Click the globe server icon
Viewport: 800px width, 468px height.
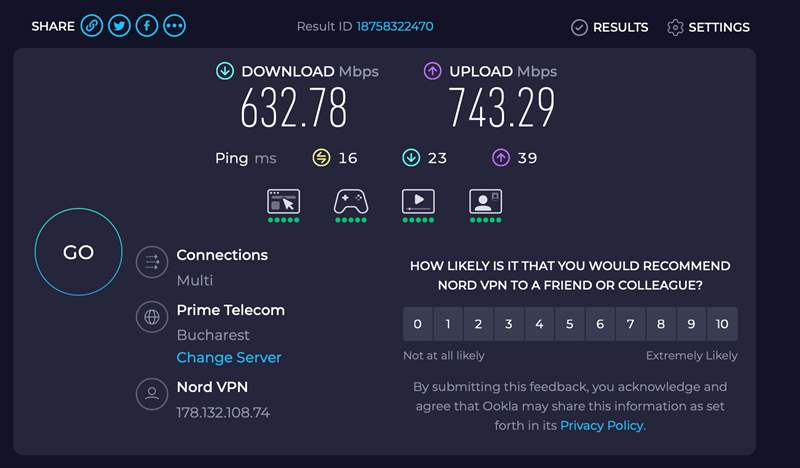tap(152, 318)
